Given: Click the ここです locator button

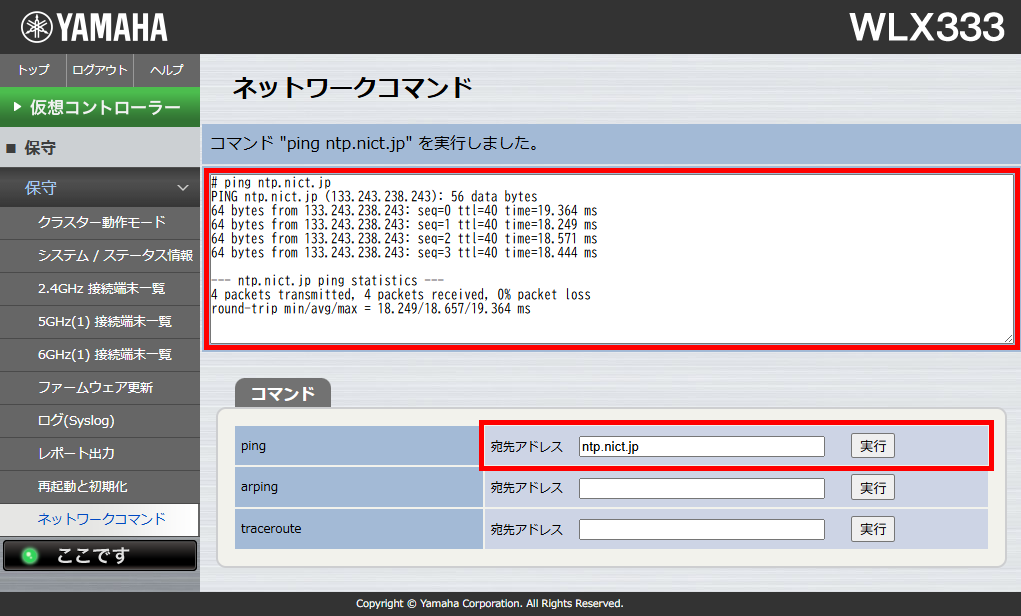Looking at the screenshot, I should click(x=100, y=555).
